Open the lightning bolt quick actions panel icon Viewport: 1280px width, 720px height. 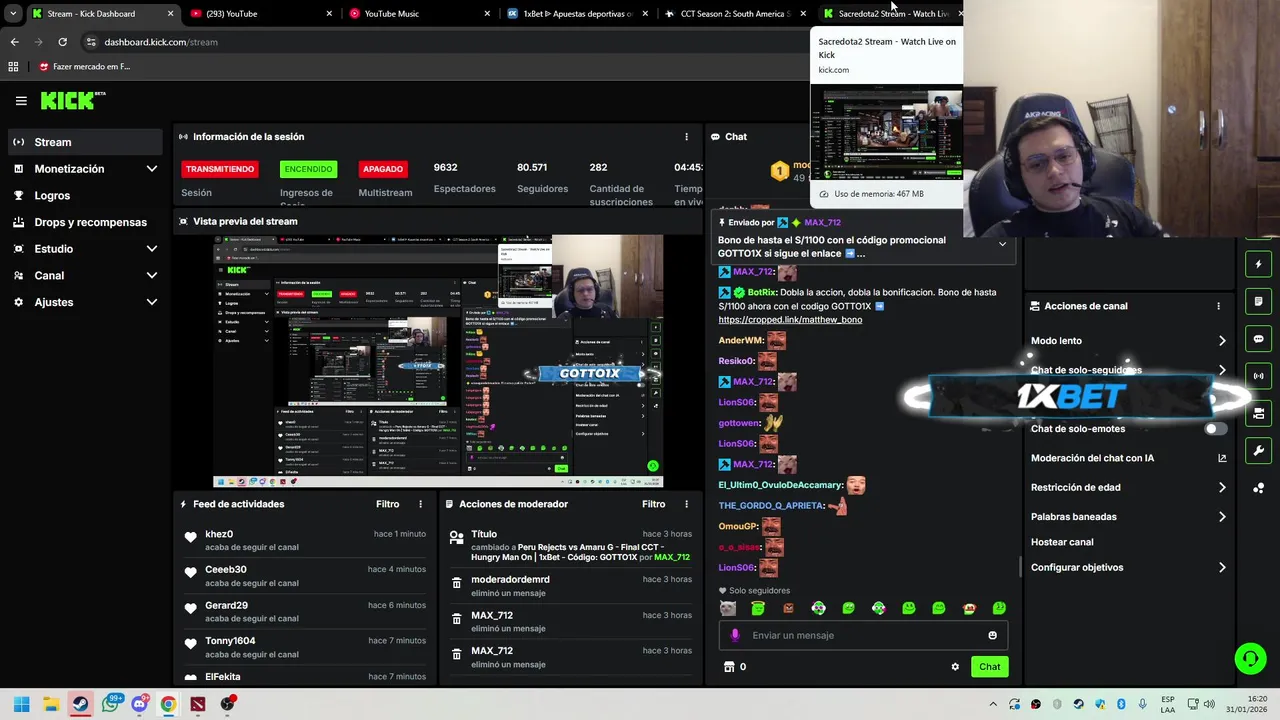(1258, 265)
